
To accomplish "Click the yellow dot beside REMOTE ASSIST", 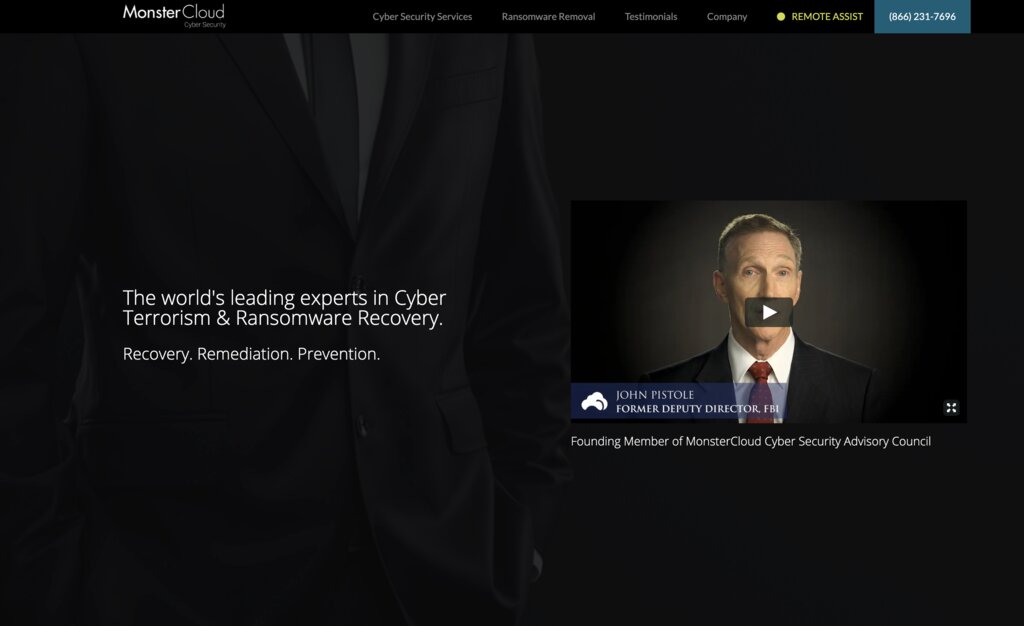I will pyautogui.click(x=780, y=16).
